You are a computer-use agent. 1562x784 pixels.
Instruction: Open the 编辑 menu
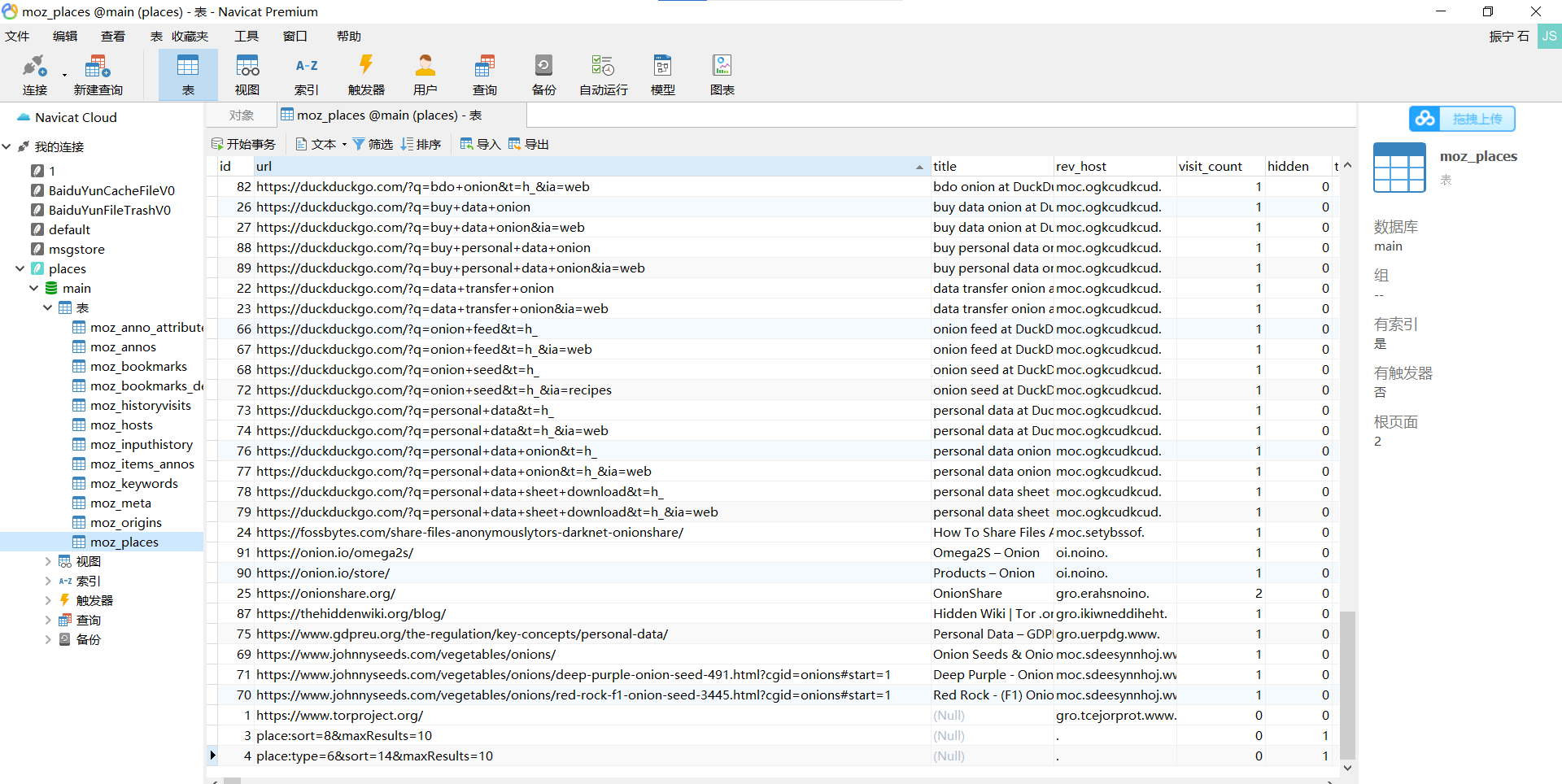pos(65,37)
